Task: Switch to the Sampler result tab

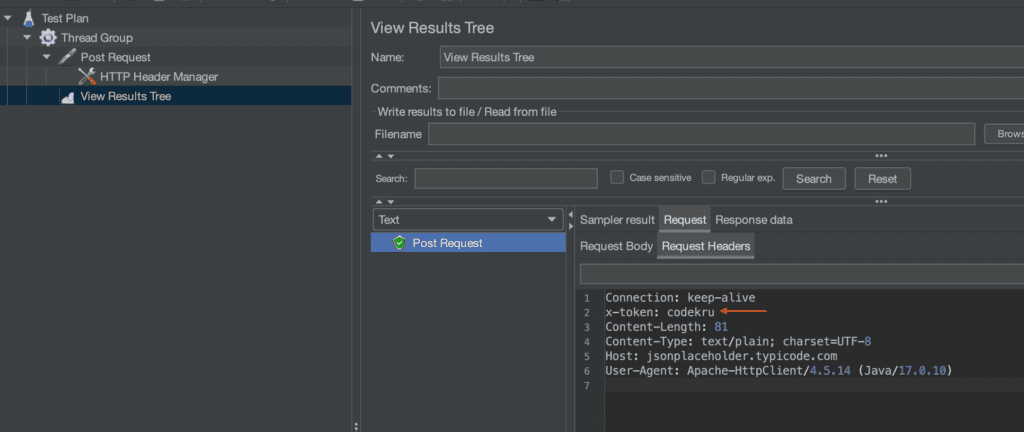Action: point(617,220)
